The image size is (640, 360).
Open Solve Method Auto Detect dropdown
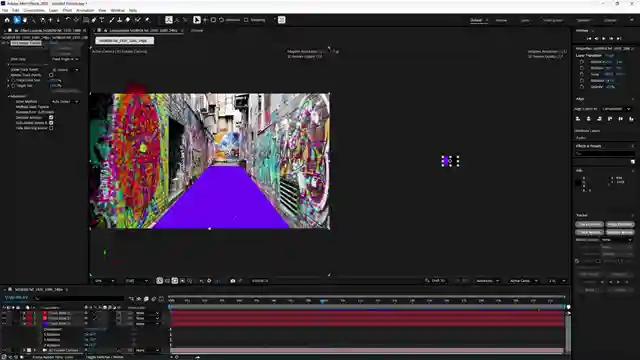65,102
